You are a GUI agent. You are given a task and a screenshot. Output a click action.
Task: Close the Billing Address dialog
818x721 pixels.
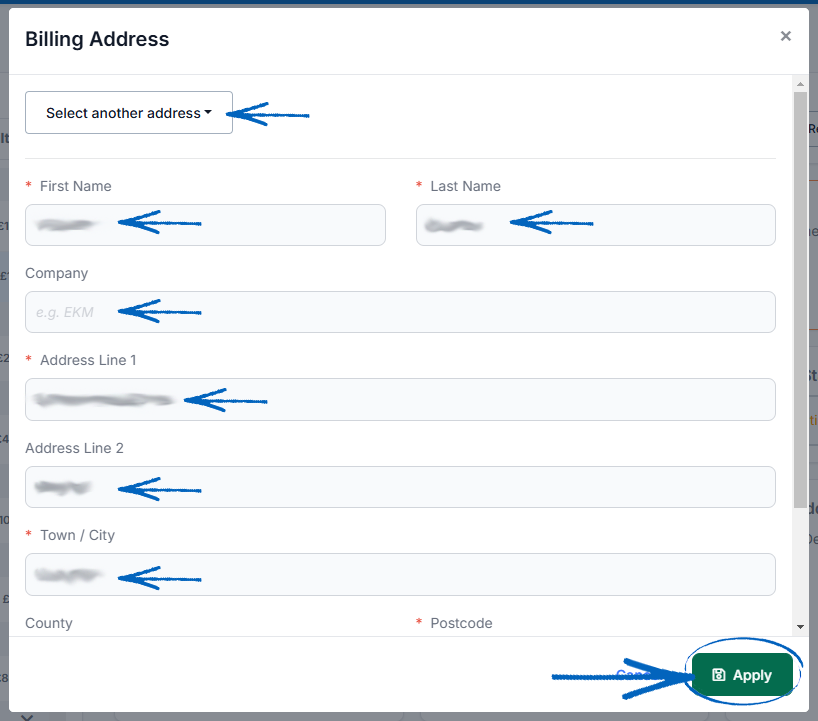[x=785, y=36]
